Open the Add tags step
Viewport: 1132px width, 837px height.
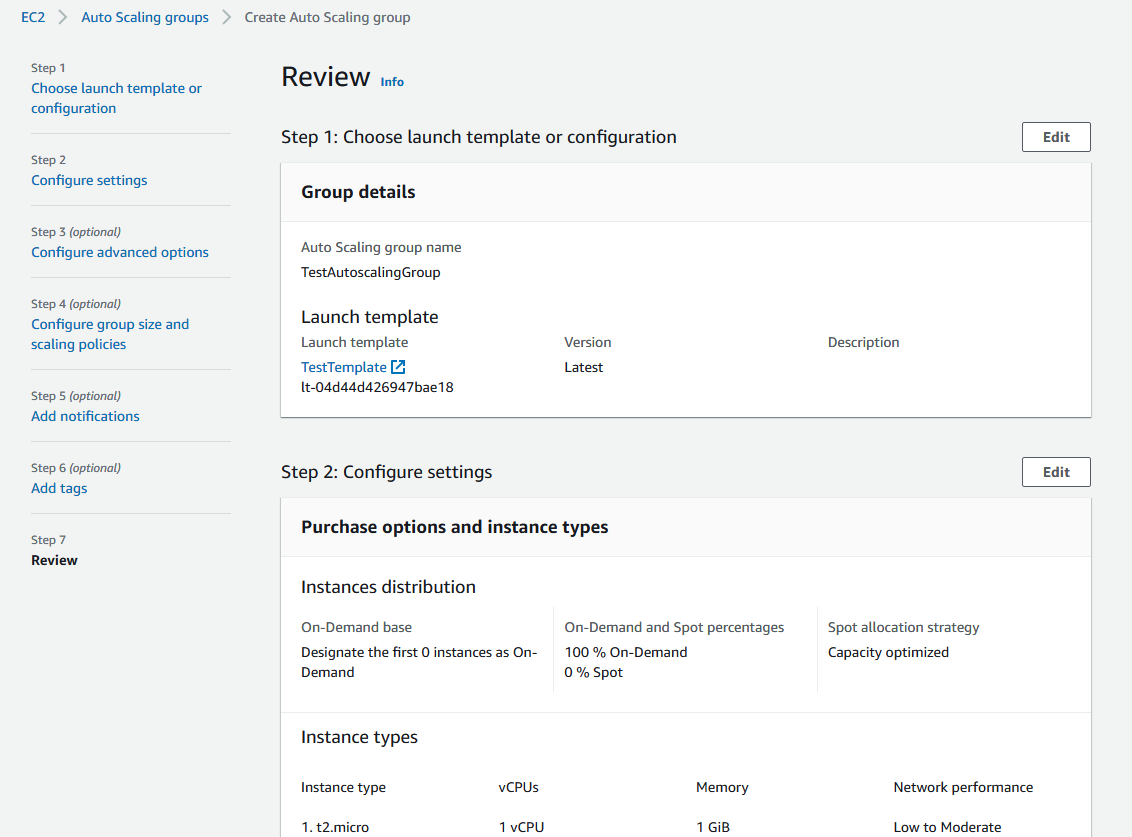point(59,488)
